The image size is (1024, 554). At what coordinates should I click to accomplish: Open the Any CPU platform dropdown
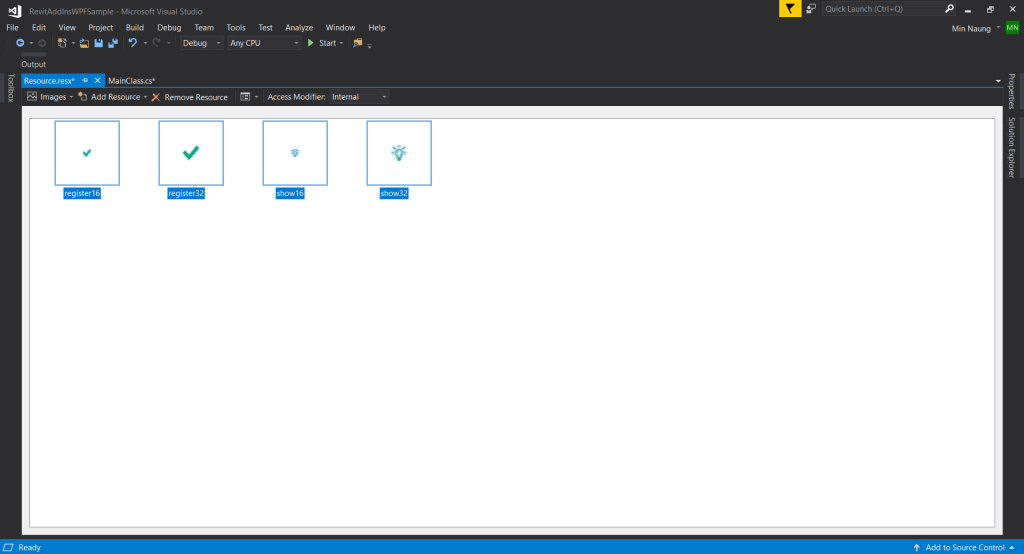(264, 43)
